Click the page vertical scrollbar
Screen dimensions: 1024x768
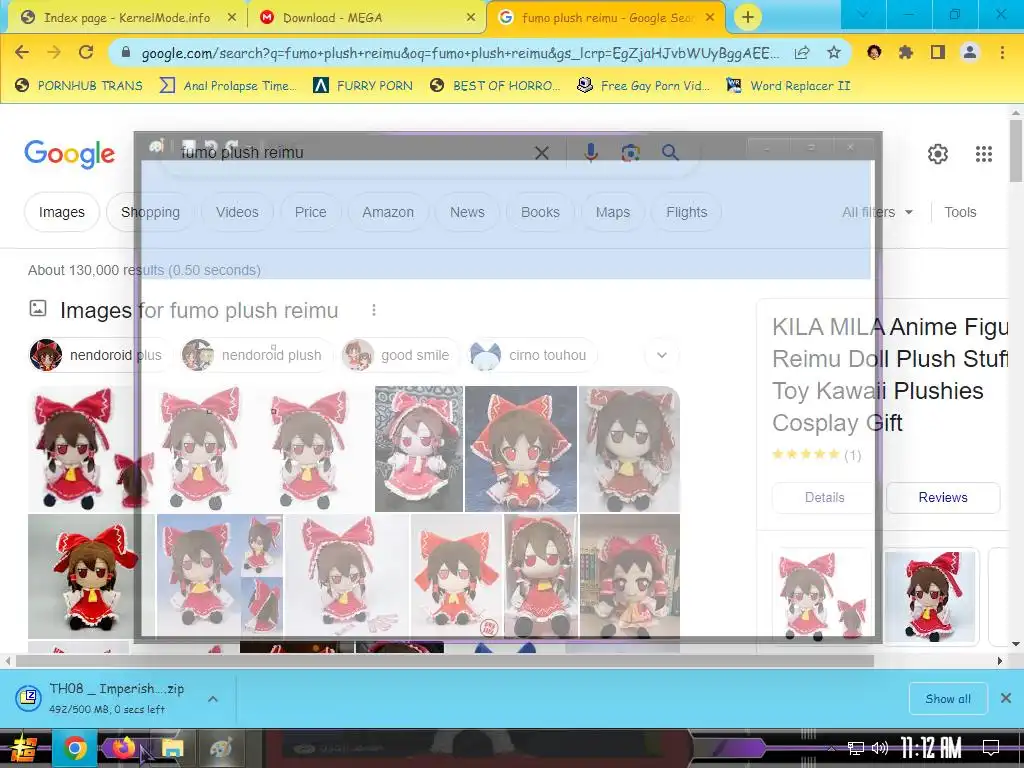pos(1016,150)
